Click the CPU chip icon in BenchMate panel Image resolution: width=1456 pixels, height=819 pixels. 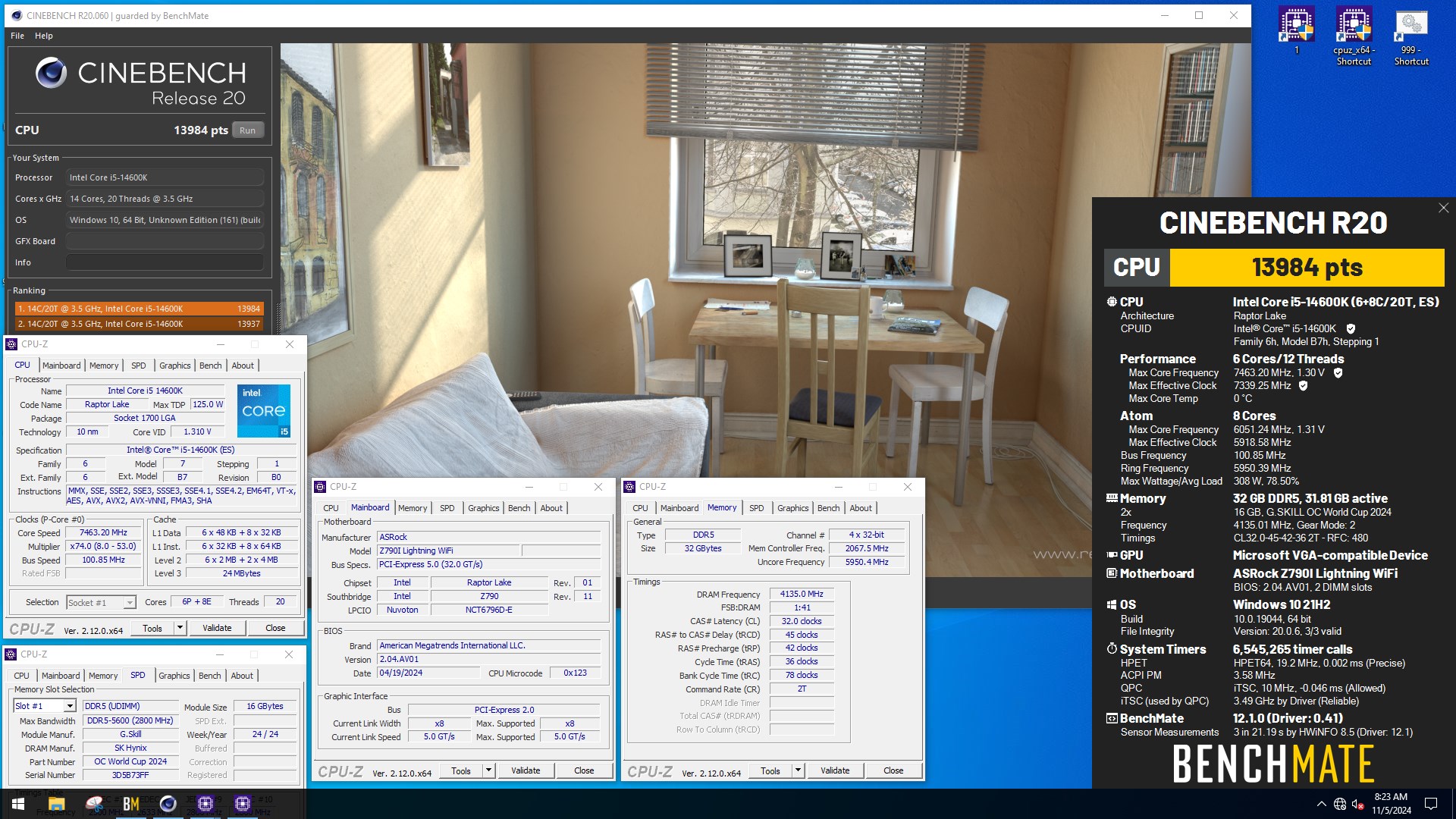[1112, 302]
